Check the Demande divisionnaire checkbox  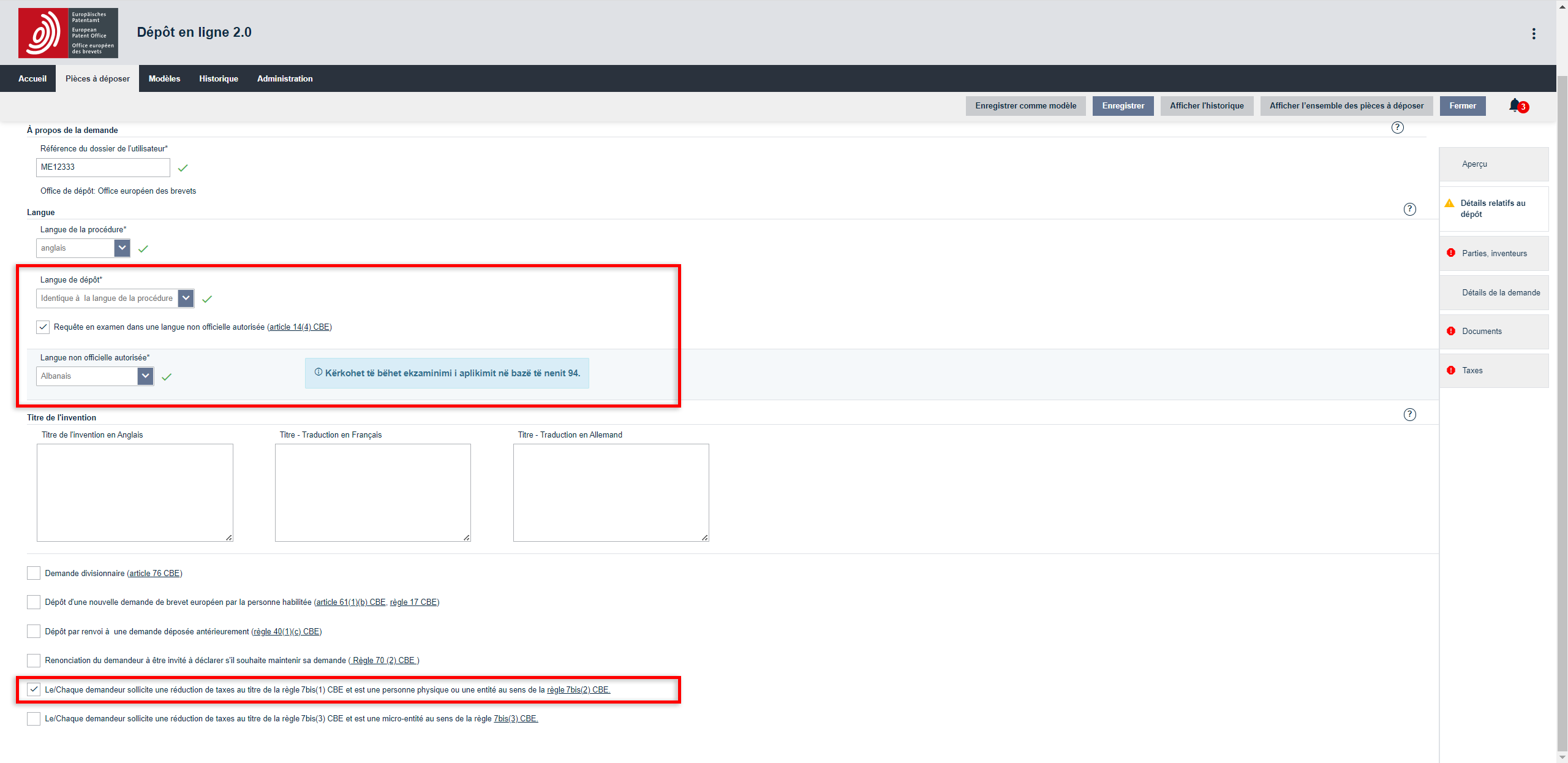coord(34,573)
